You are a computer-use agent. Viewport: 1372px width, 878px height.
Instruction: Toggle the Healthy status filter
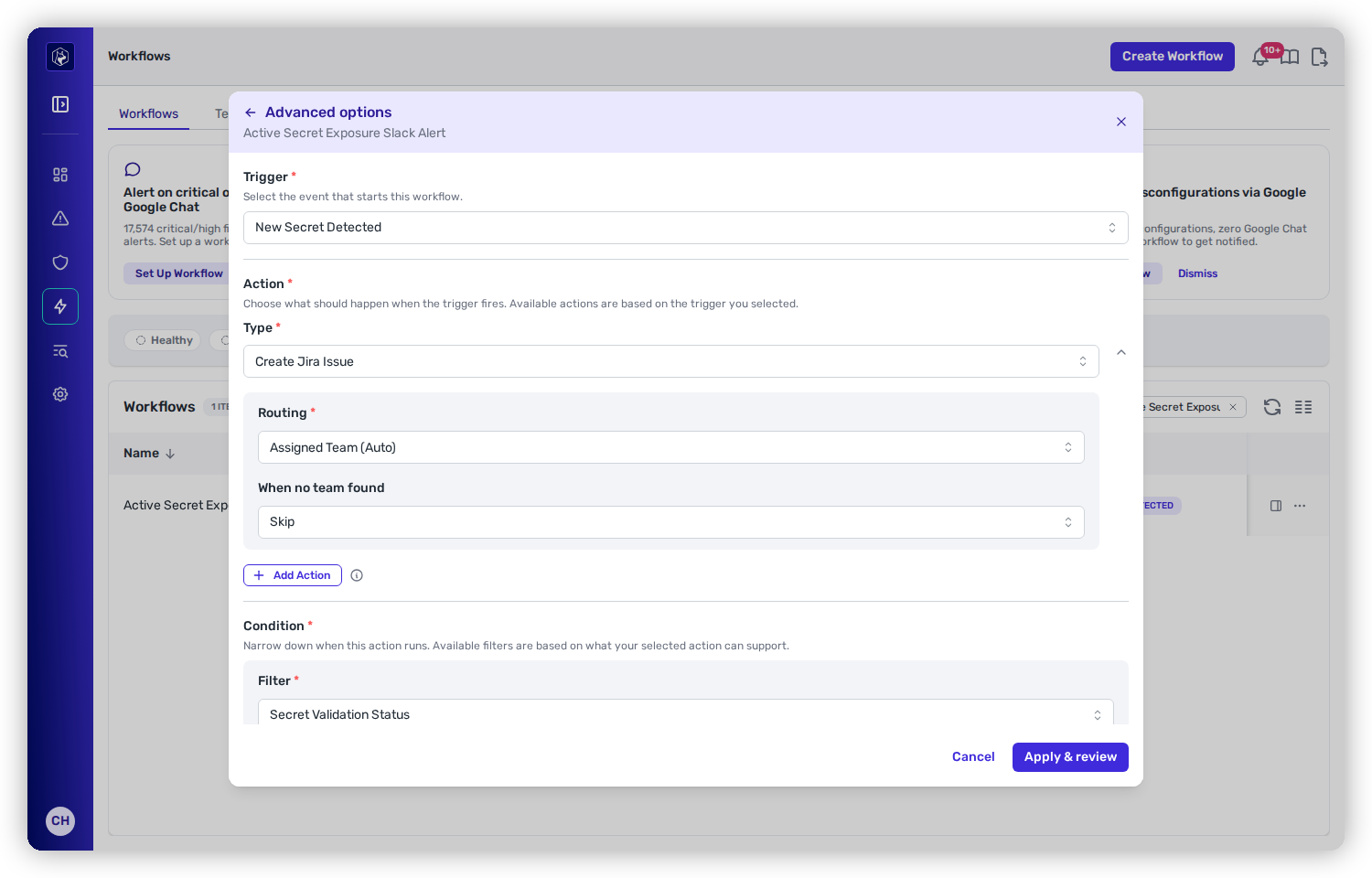[x=164, y=340]
